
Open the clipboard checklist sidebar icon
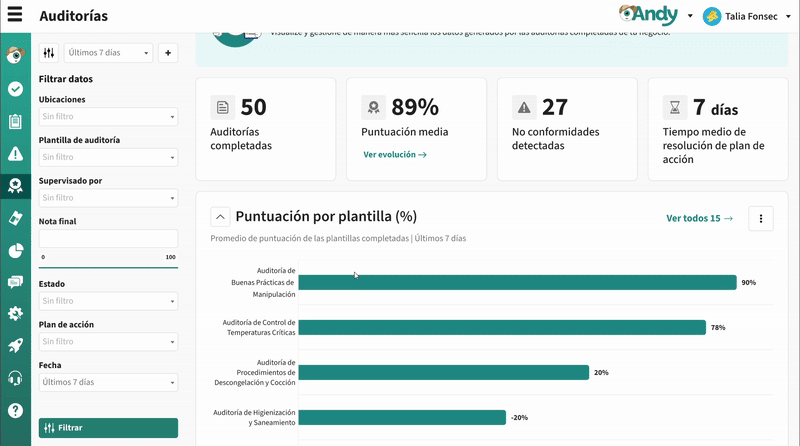coord(15,121)
